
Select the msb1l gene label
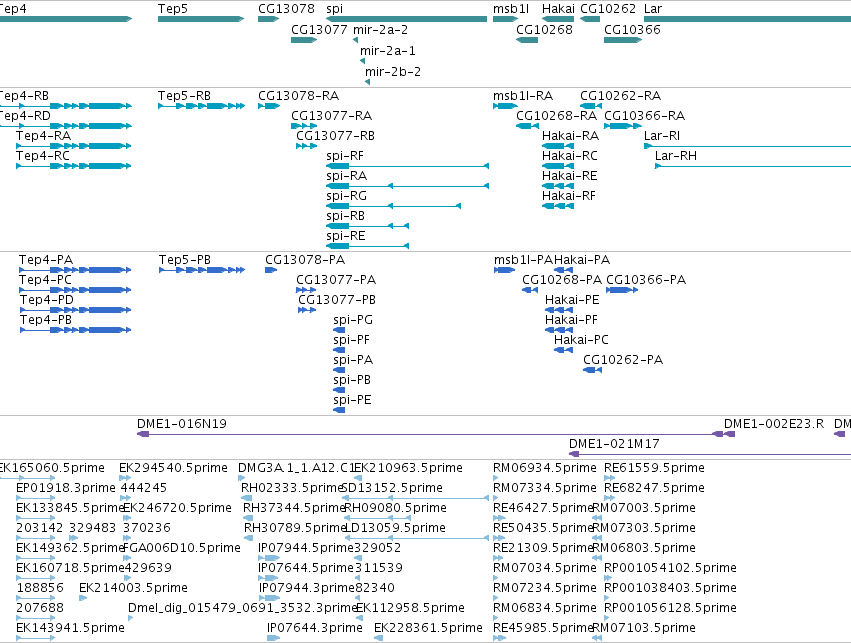[x=511, y=9]
